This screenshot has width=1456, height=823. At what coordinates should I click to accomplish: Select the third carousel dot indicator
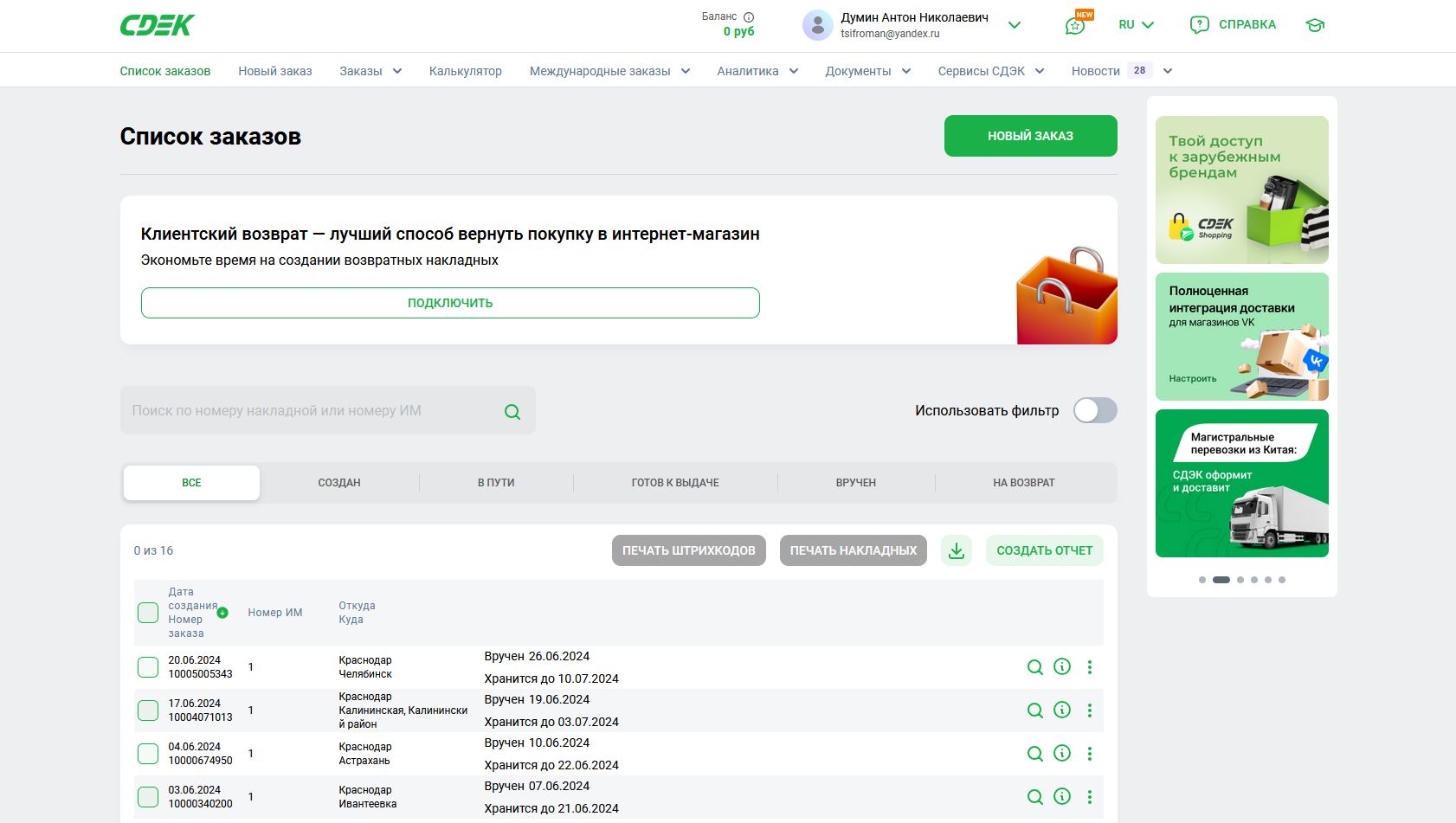tap(1240, 580)
